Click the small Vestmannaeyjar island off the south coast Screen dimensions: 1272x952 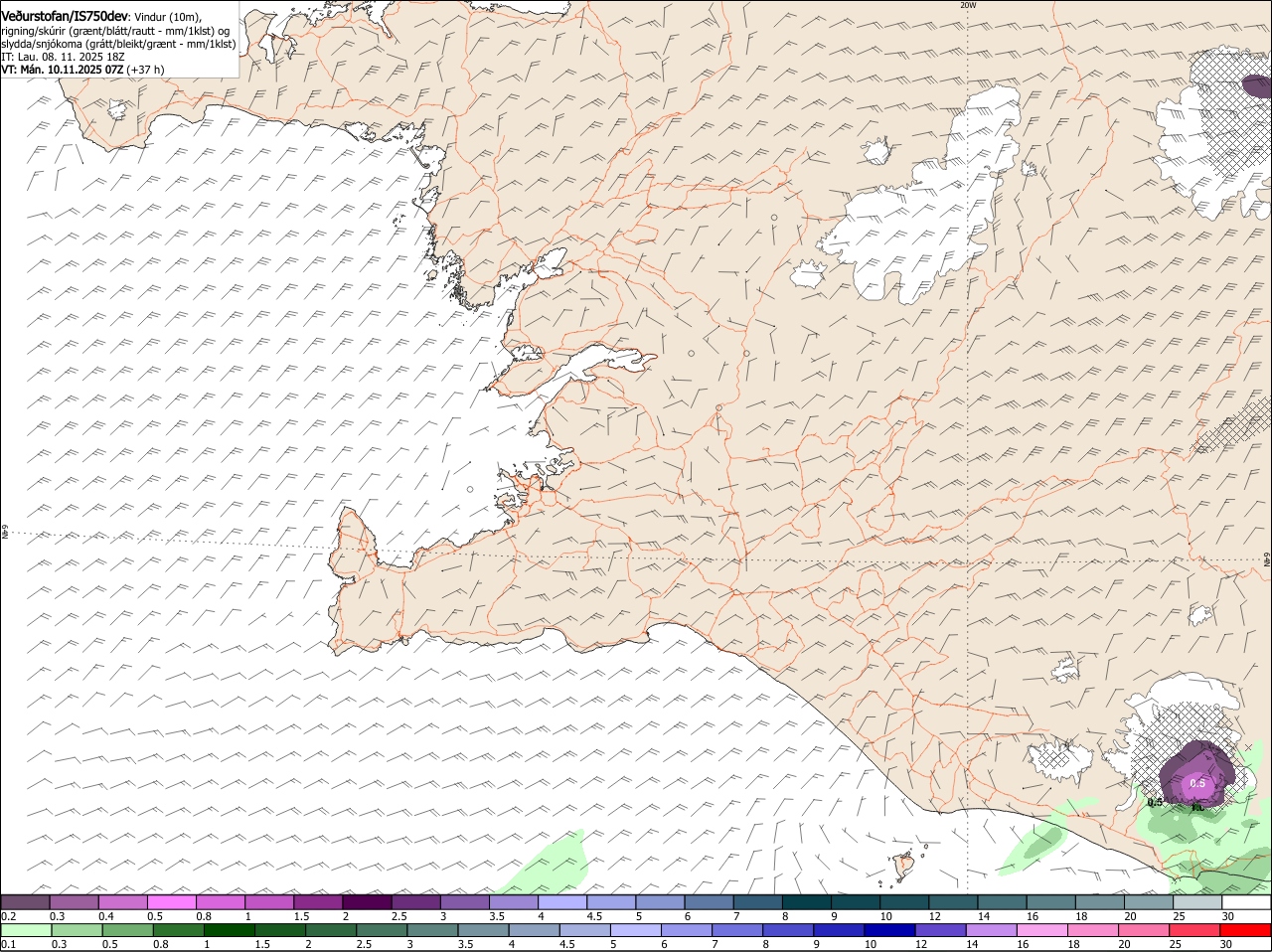pos(903,866)
